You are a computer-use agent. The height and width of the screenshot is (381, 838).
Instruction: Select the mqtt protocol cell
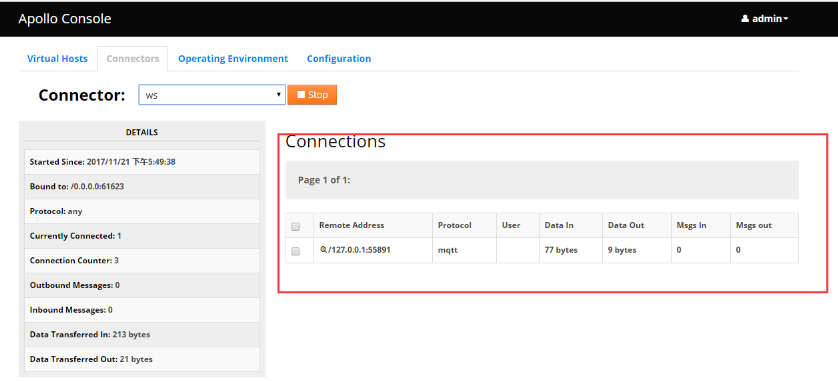464,250
